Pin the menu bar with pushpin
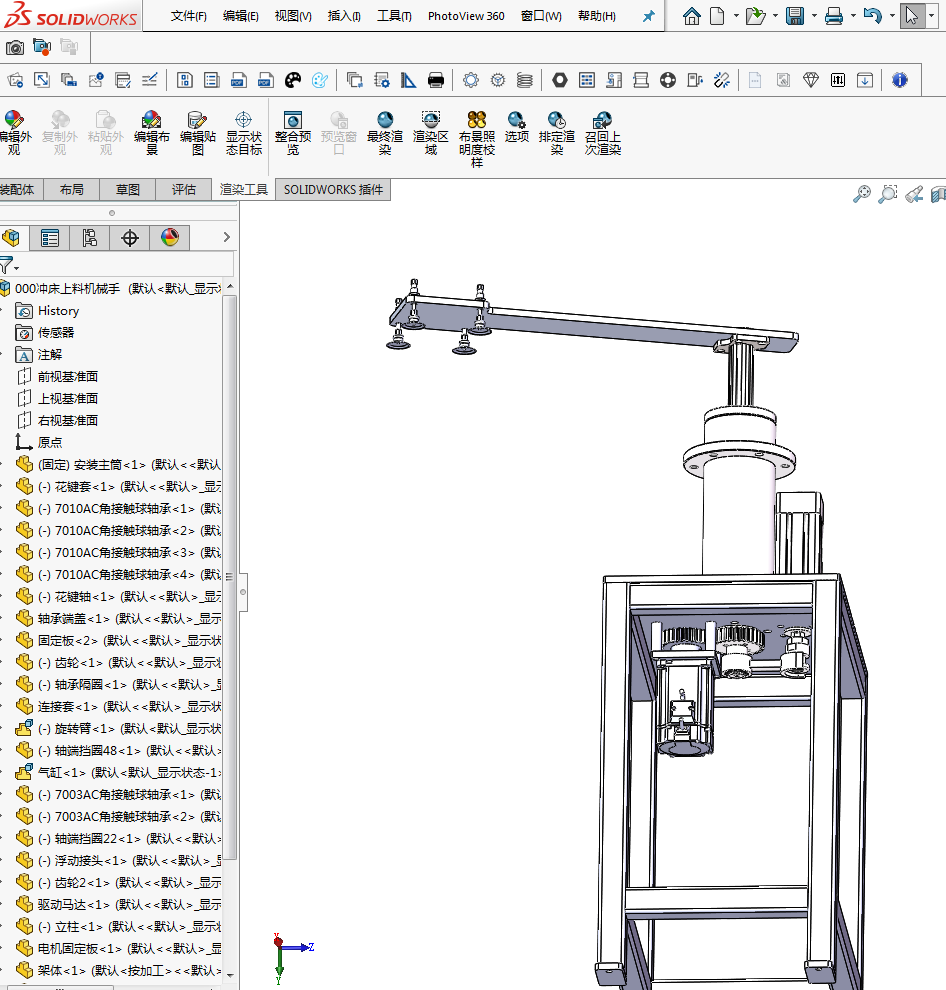The height and width of the screenshot is (990, 946). (649, 16)
